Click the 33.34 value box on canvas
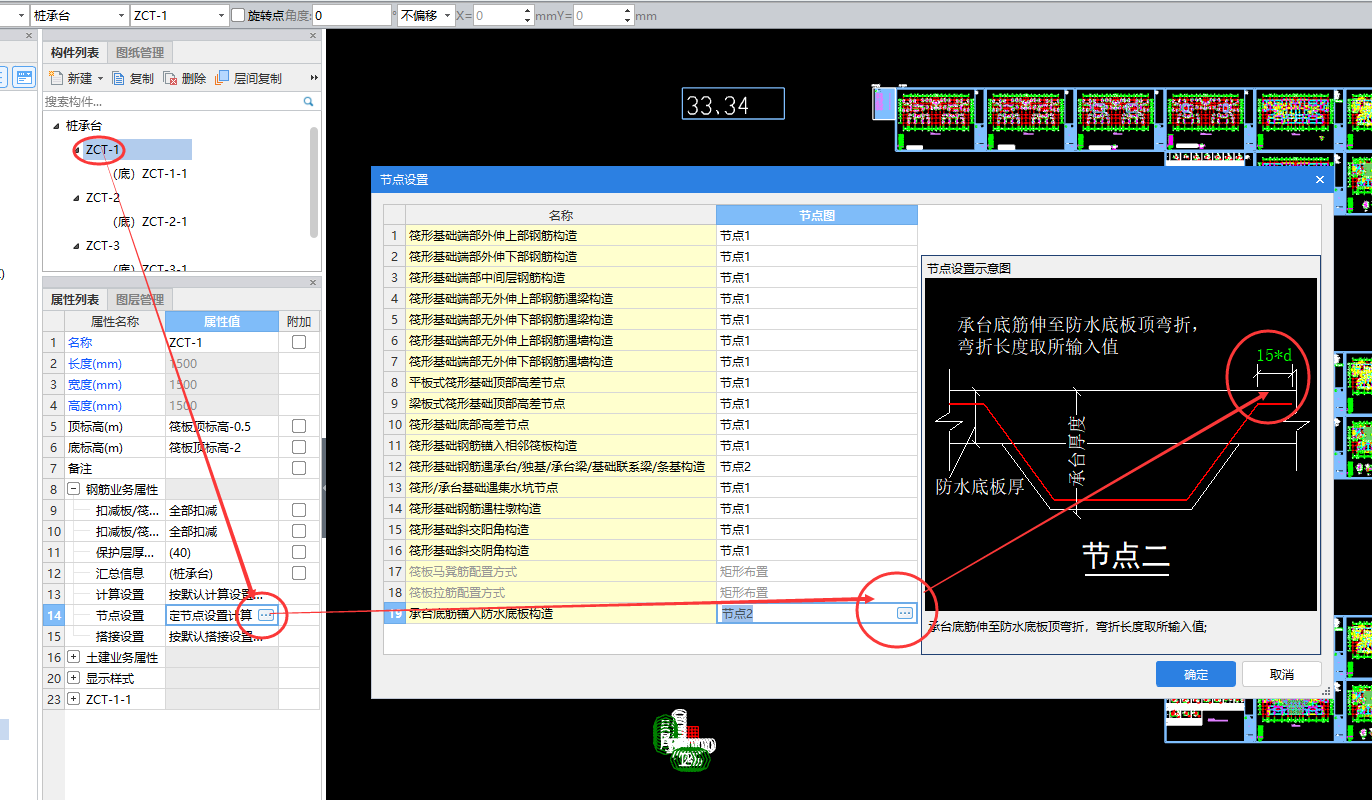The height and width of the screenshot is (800, 1372). point(733,104)
